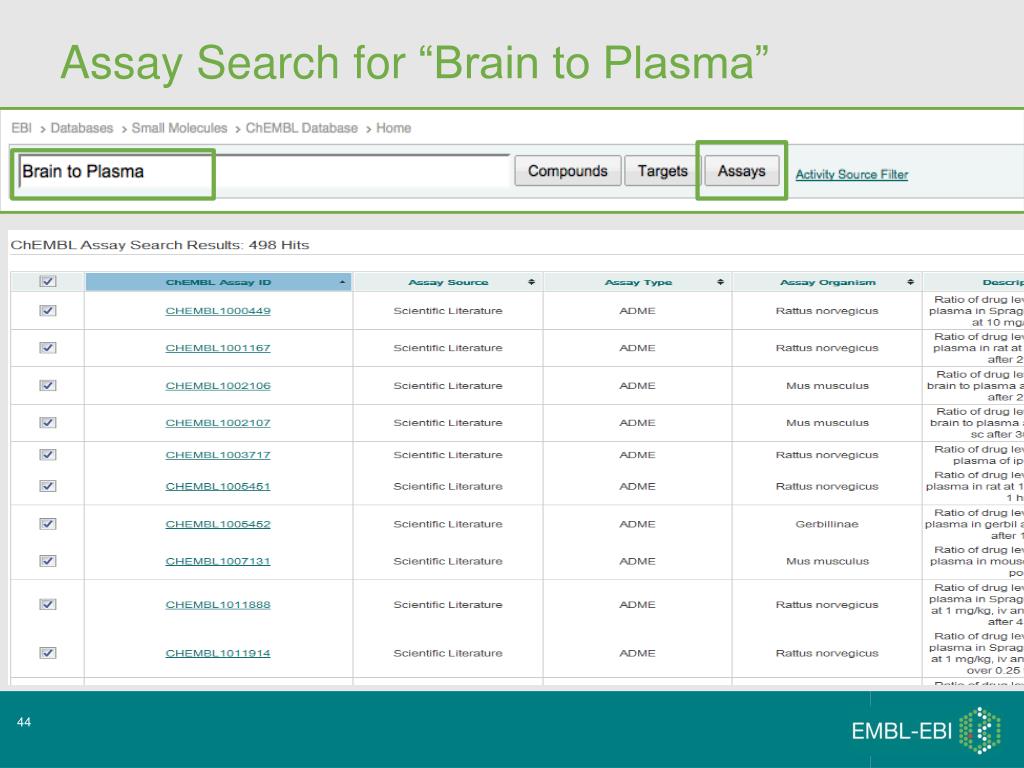Open assay CHEMBL1002106
The width and height of the screenshot is (1024, 768).
(218, 385)
